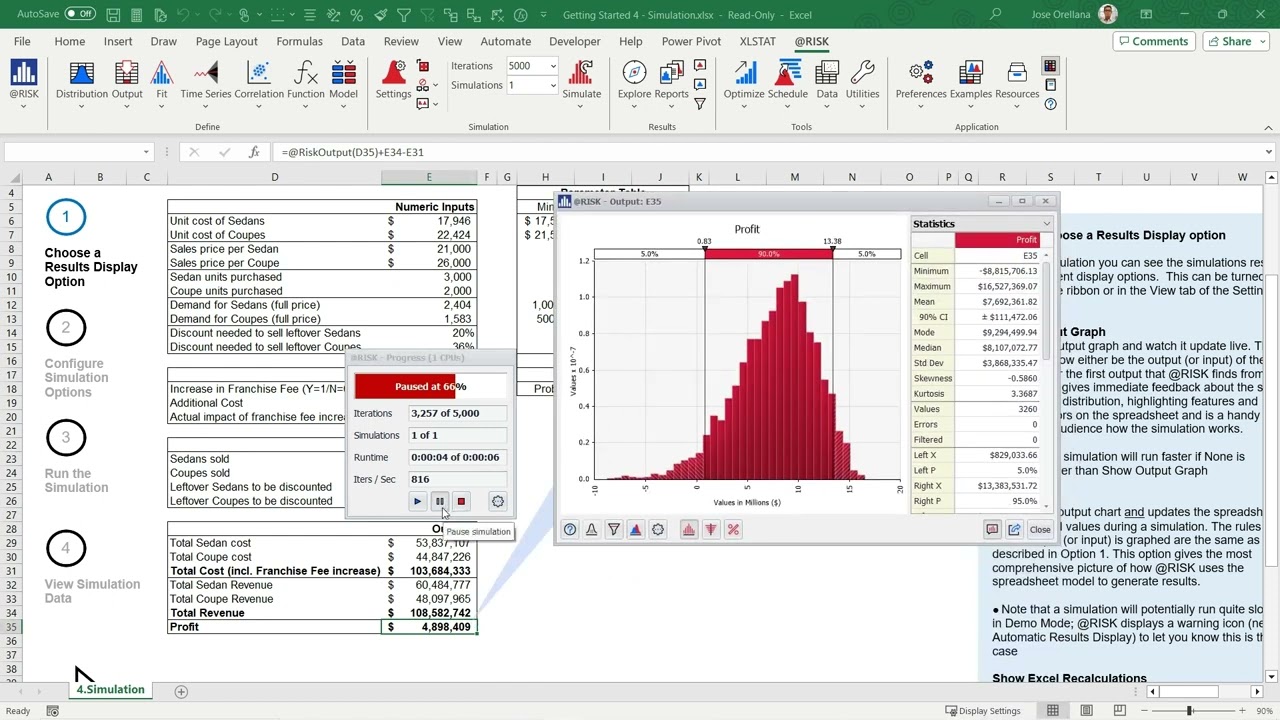Open the Resources tool
Image resolution: width=1280 pixels, height=720 pixels.
click(1017, 82)
